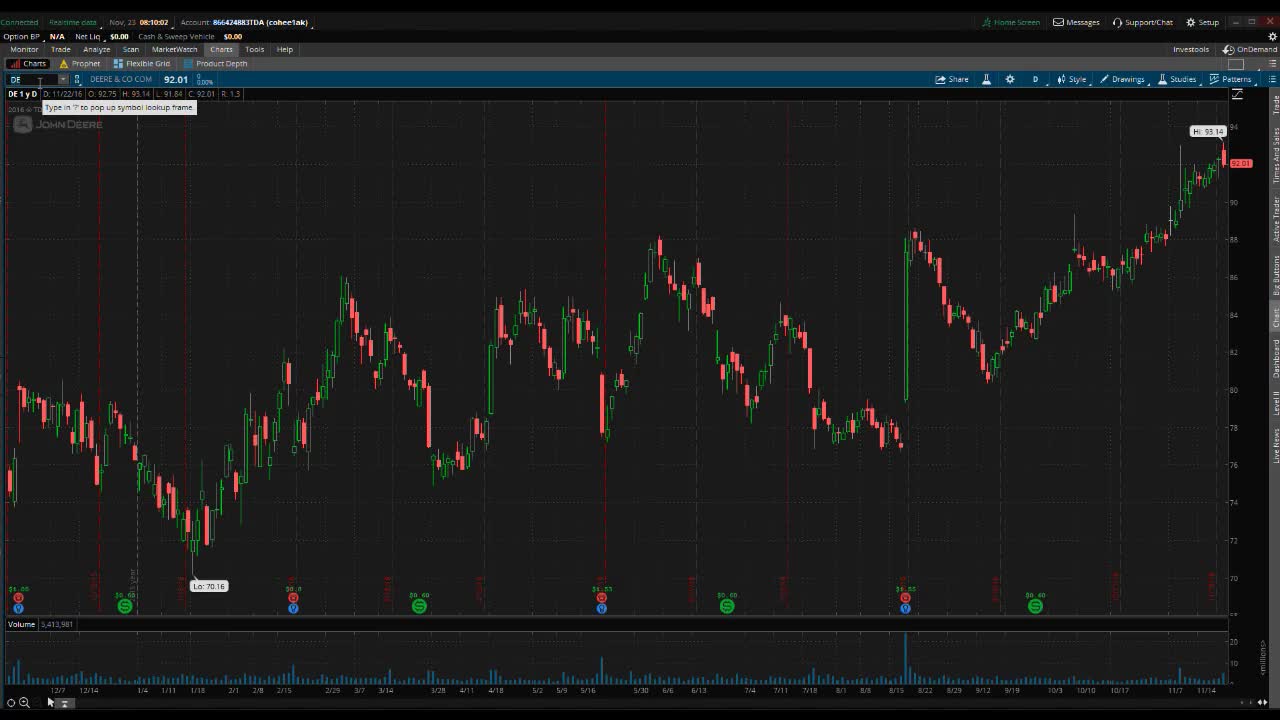The image size is (1280, 720).
Task: Share the chart via Share button
Action: tap(952, 79)
